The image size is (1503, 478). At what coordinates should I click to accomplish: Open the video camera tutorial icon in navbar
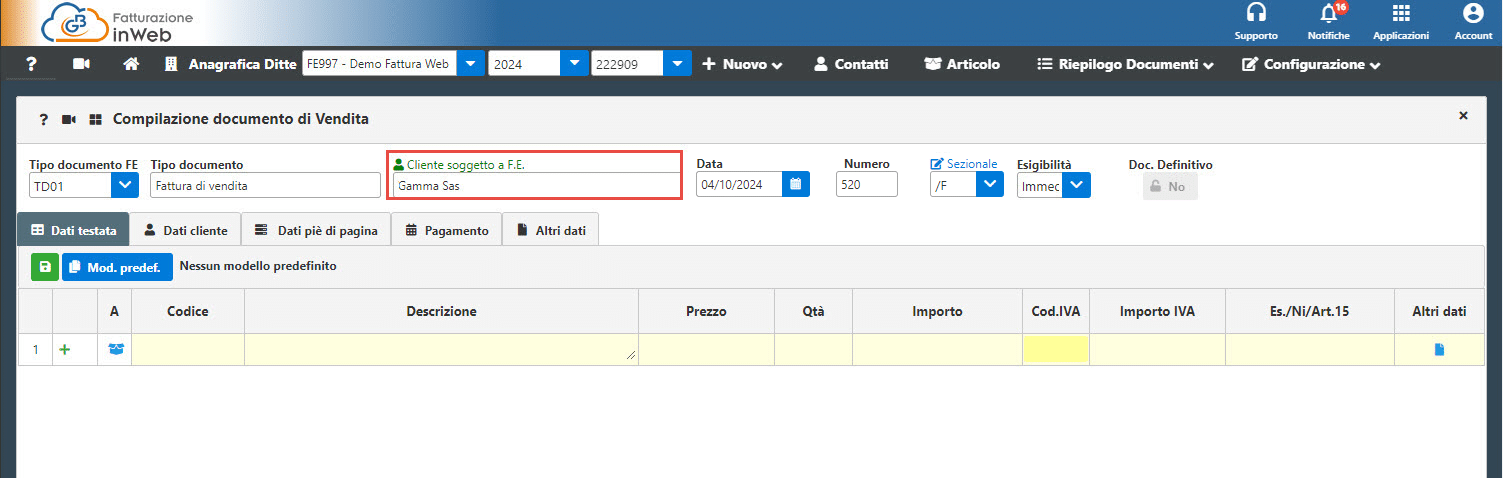(81, 64)
